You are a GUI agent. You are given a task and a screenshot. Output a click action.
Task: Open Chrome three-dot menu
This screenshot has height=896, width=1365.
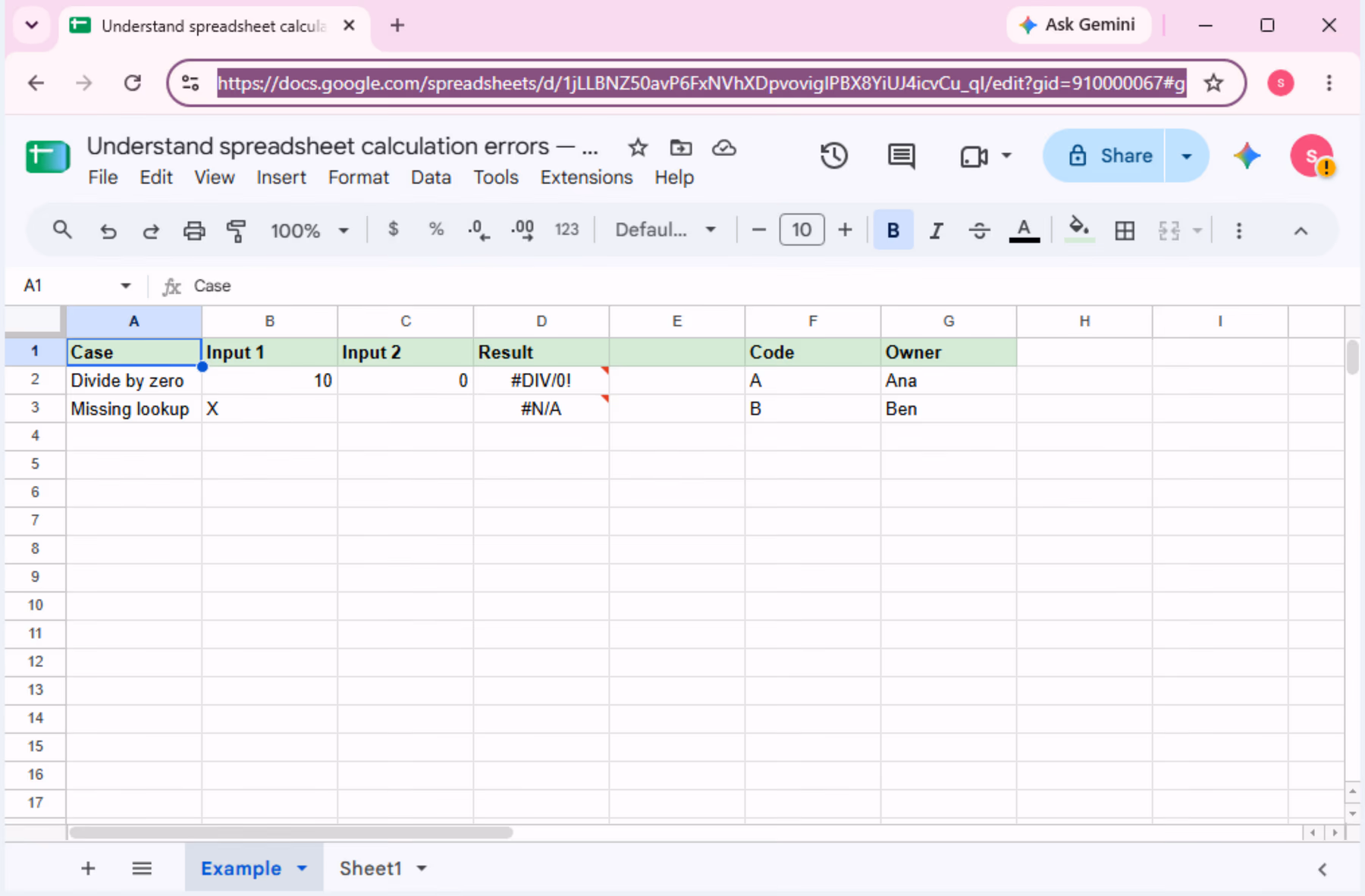pos(1329,83)
